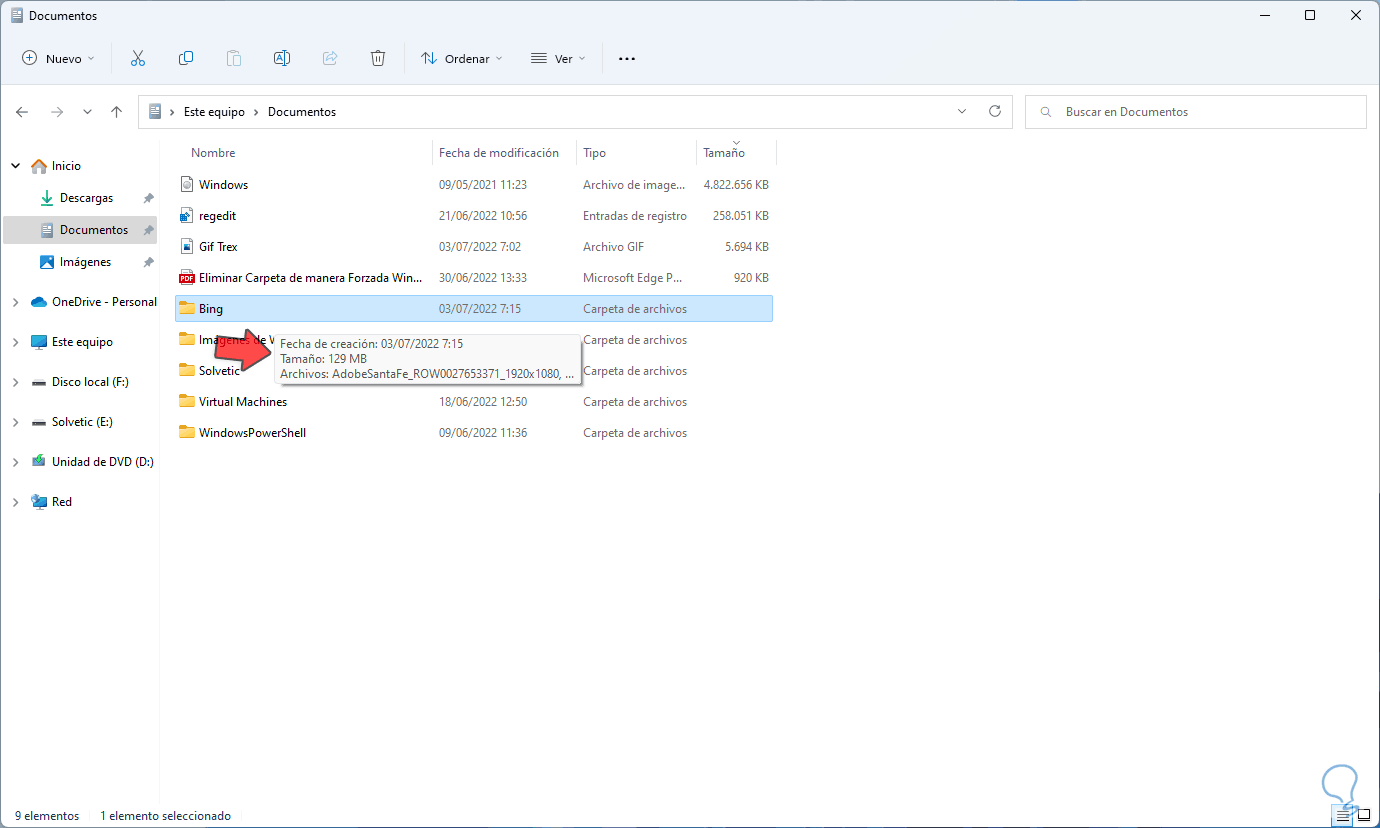Viewport: 1380px width, 828px height.
Task: Click the Copy icon in toolbar
Action: click(186, 59)
